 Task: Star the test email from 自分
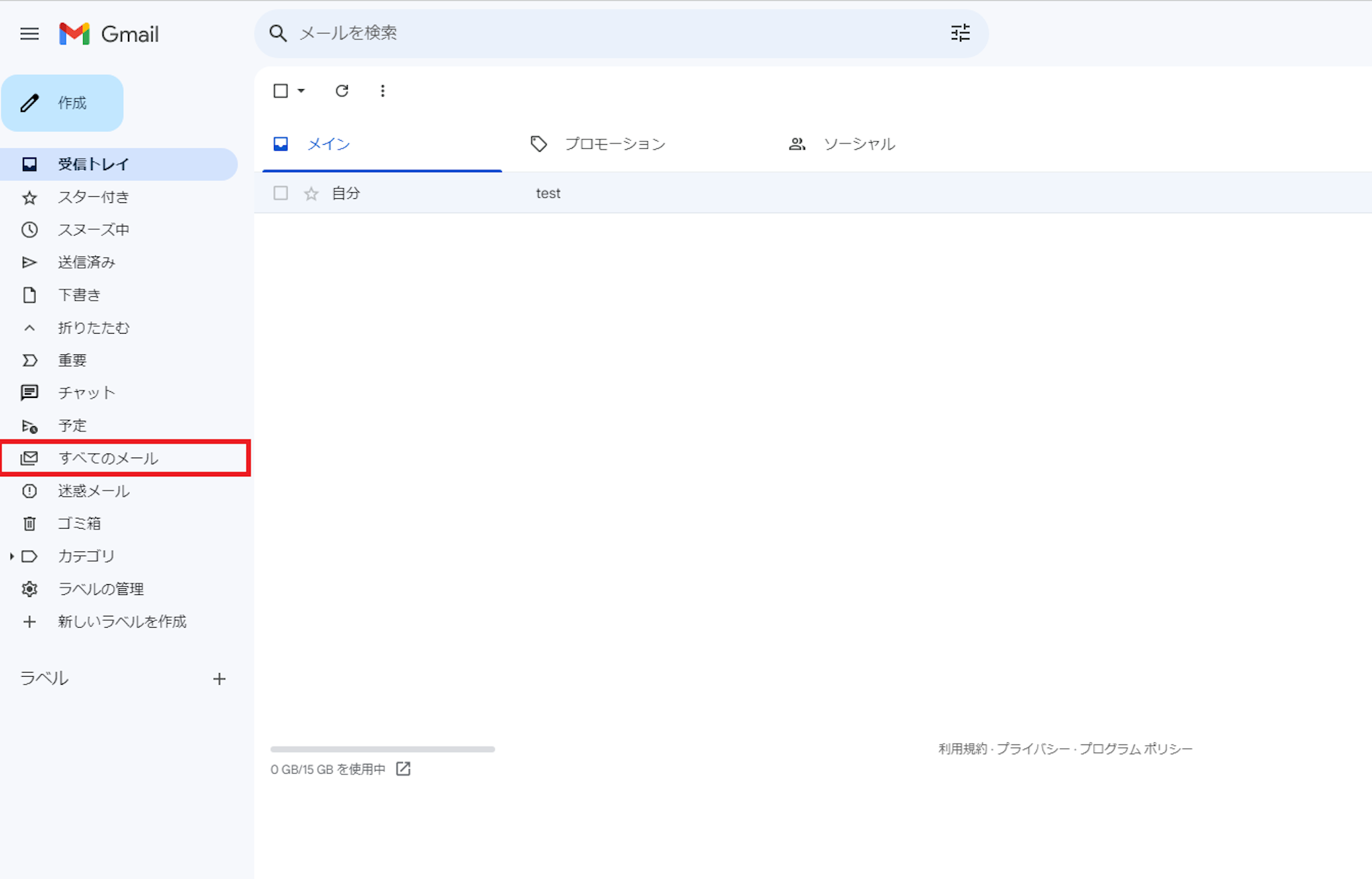coord(311,194)
